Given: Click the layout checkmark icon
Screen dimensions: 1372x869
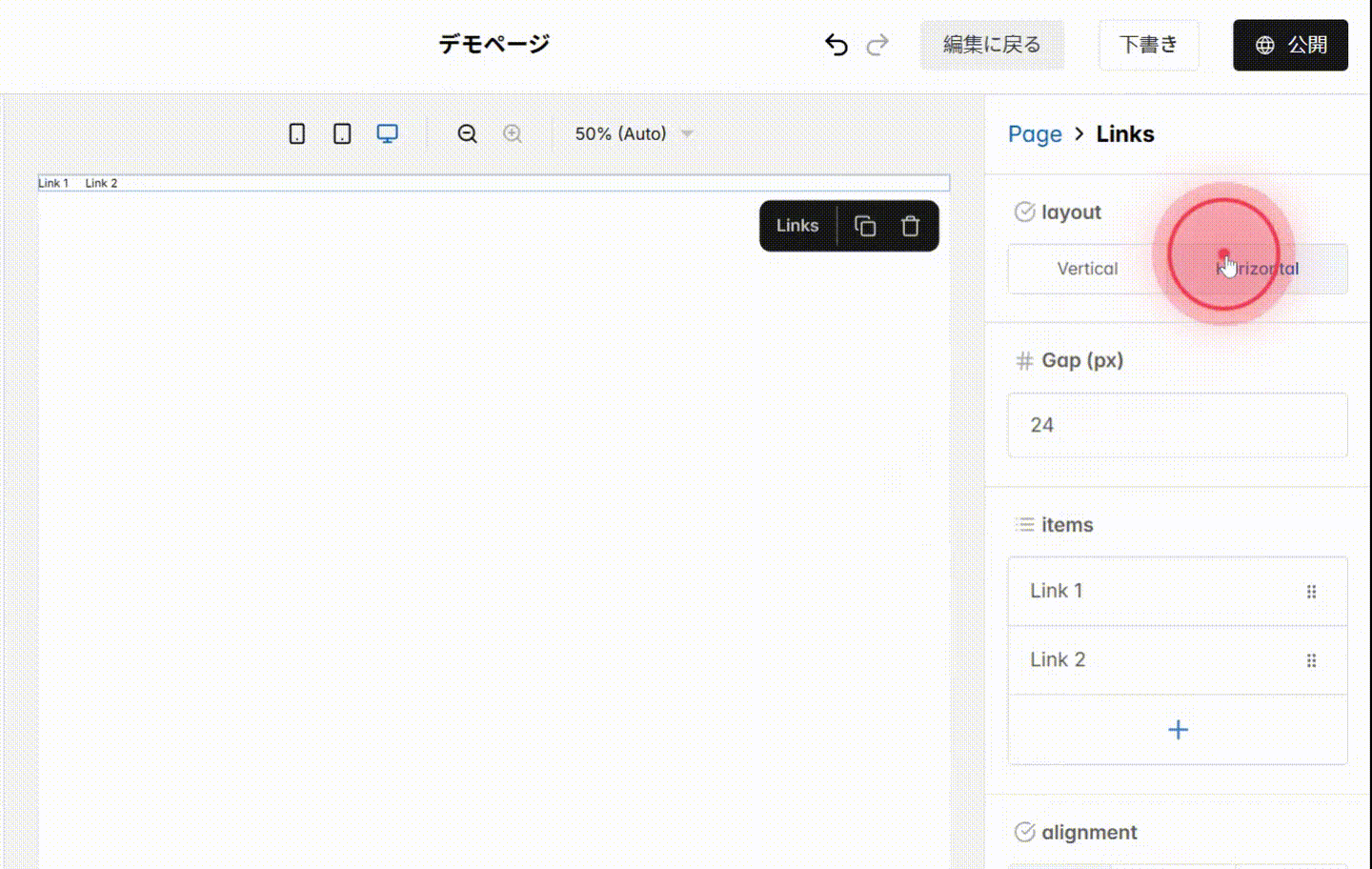Looking at the screenshot, I should tap(1024, 212).
